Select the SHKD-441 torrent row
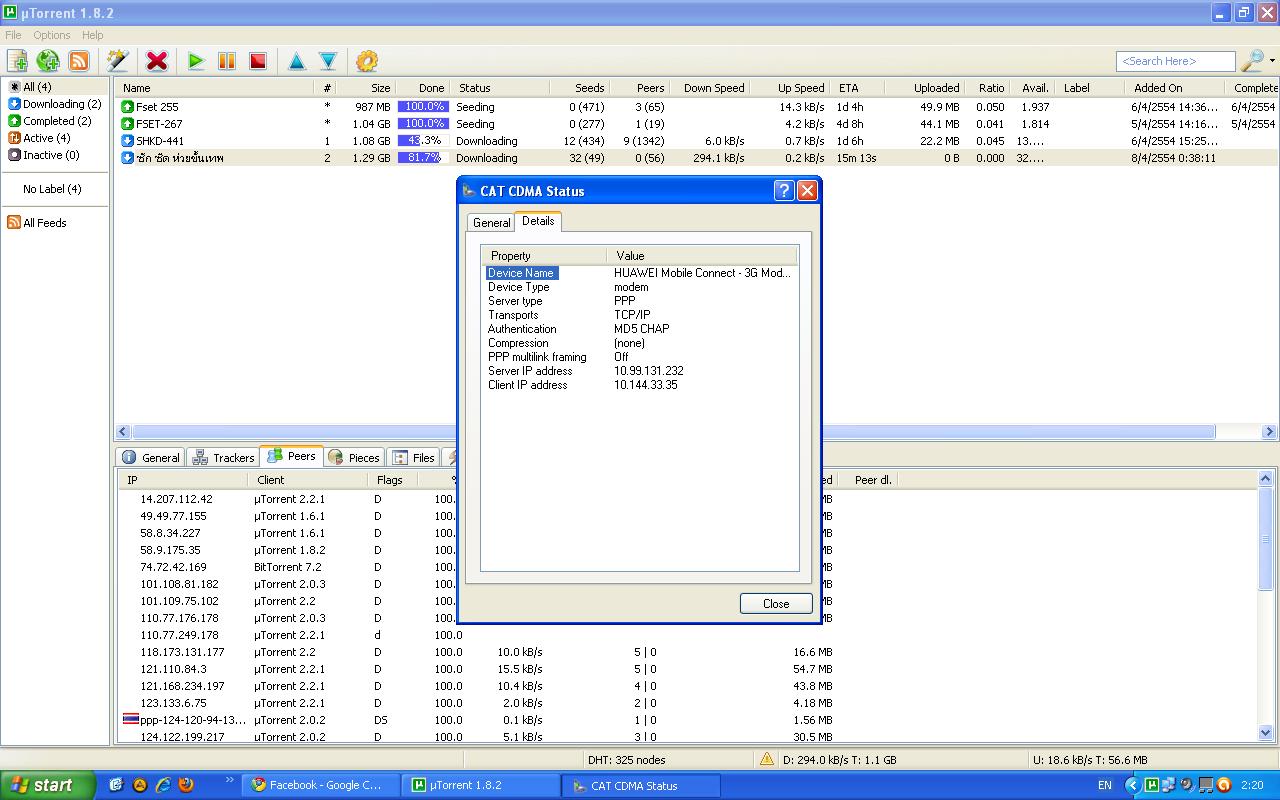The height and width of the screenshot is (800, 1280). point(695,141)
